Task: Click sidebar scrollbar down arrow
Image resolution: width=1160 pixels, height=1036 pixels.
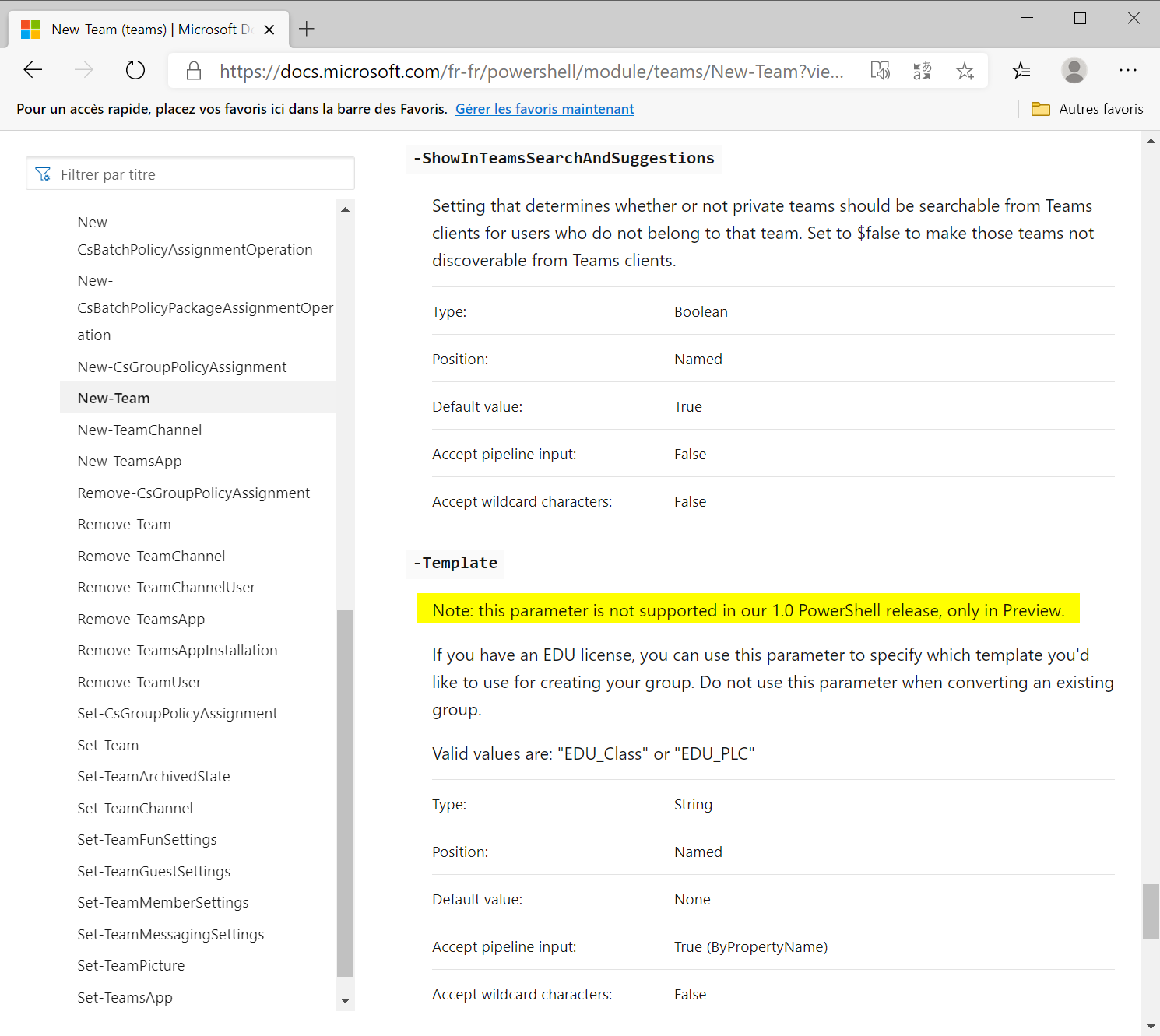Action: pos(346,1001)
